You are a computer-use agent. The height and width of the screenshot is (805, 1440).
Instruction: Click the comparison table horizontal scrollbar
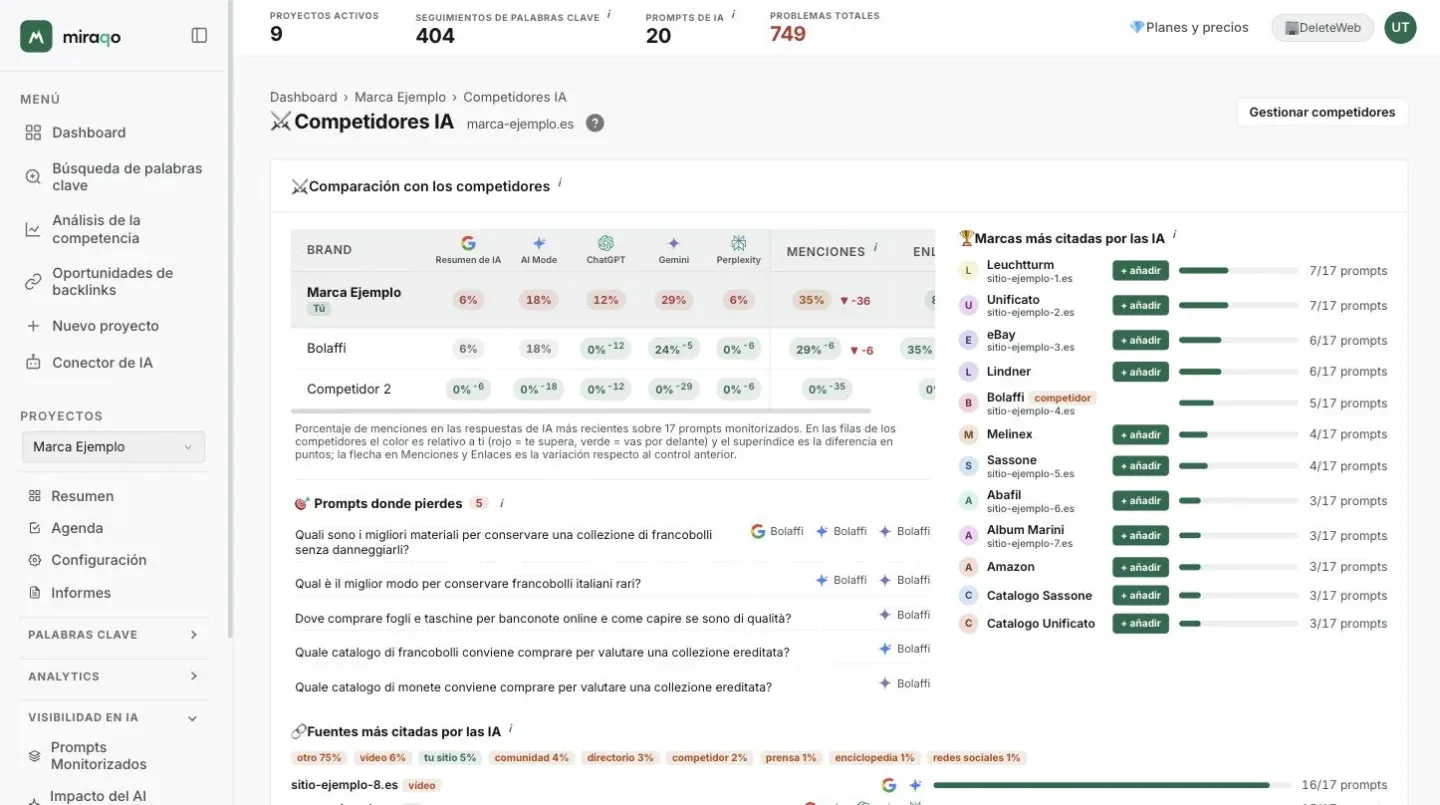pyautogui.click(x=581, y=411)
